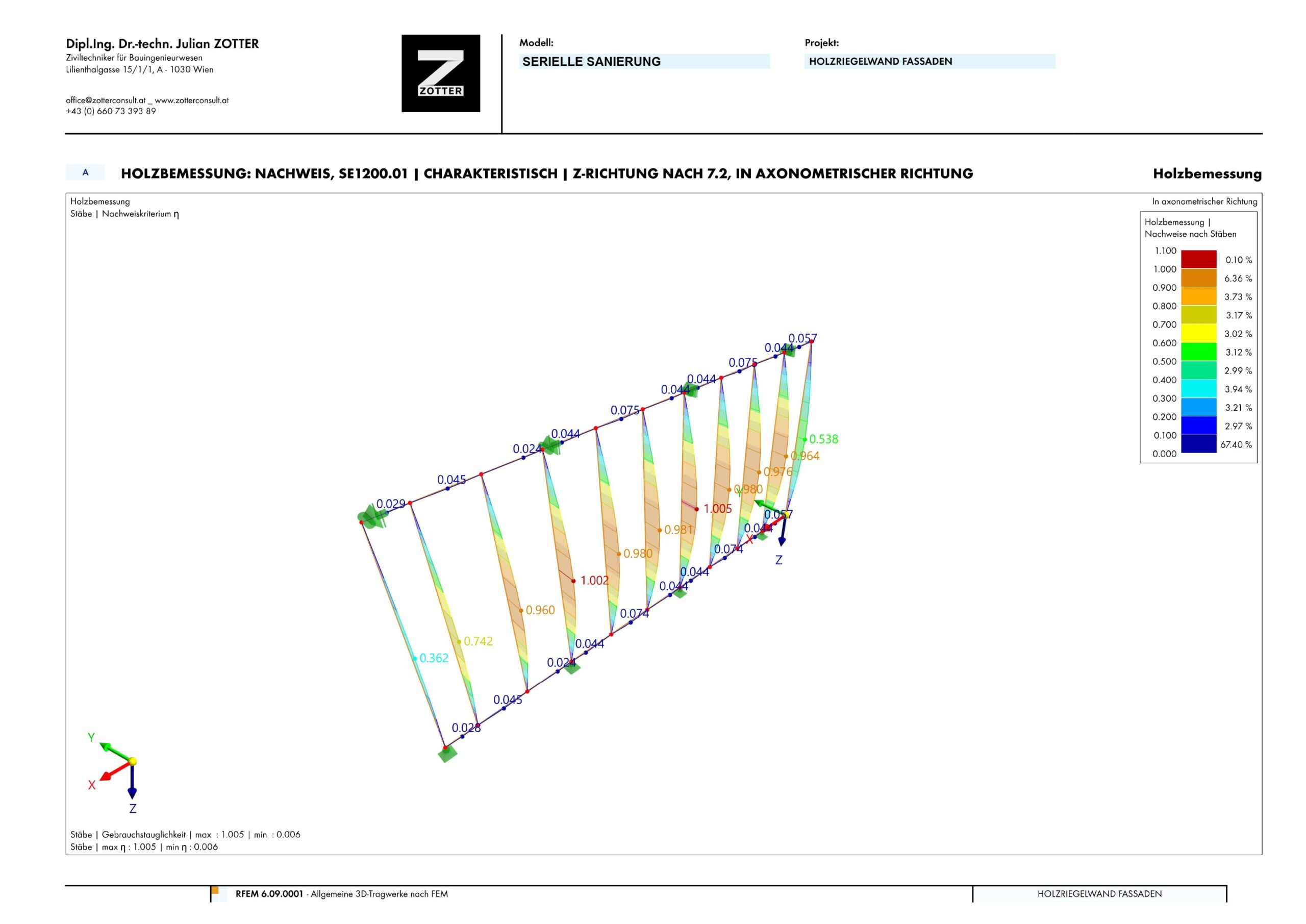Click the small orange RFEM icon in footer
1306x924 pixels.
point(215,890)
